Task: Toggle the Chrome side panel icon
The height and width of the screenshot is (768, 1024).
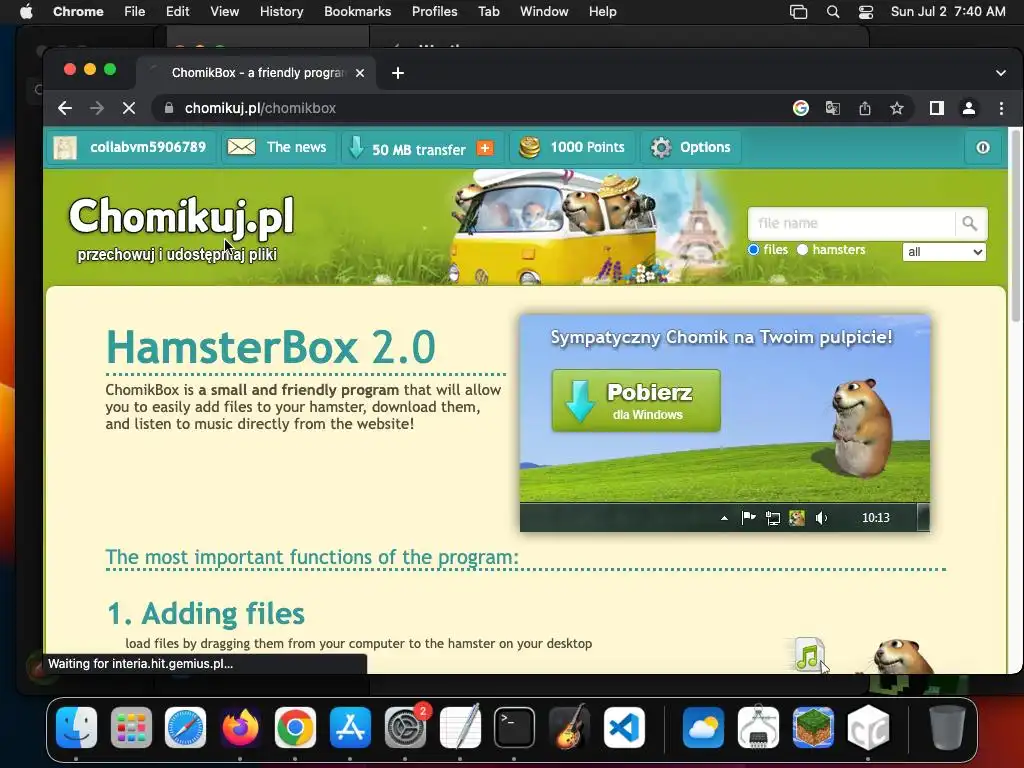Action: [x=936, y=108]
